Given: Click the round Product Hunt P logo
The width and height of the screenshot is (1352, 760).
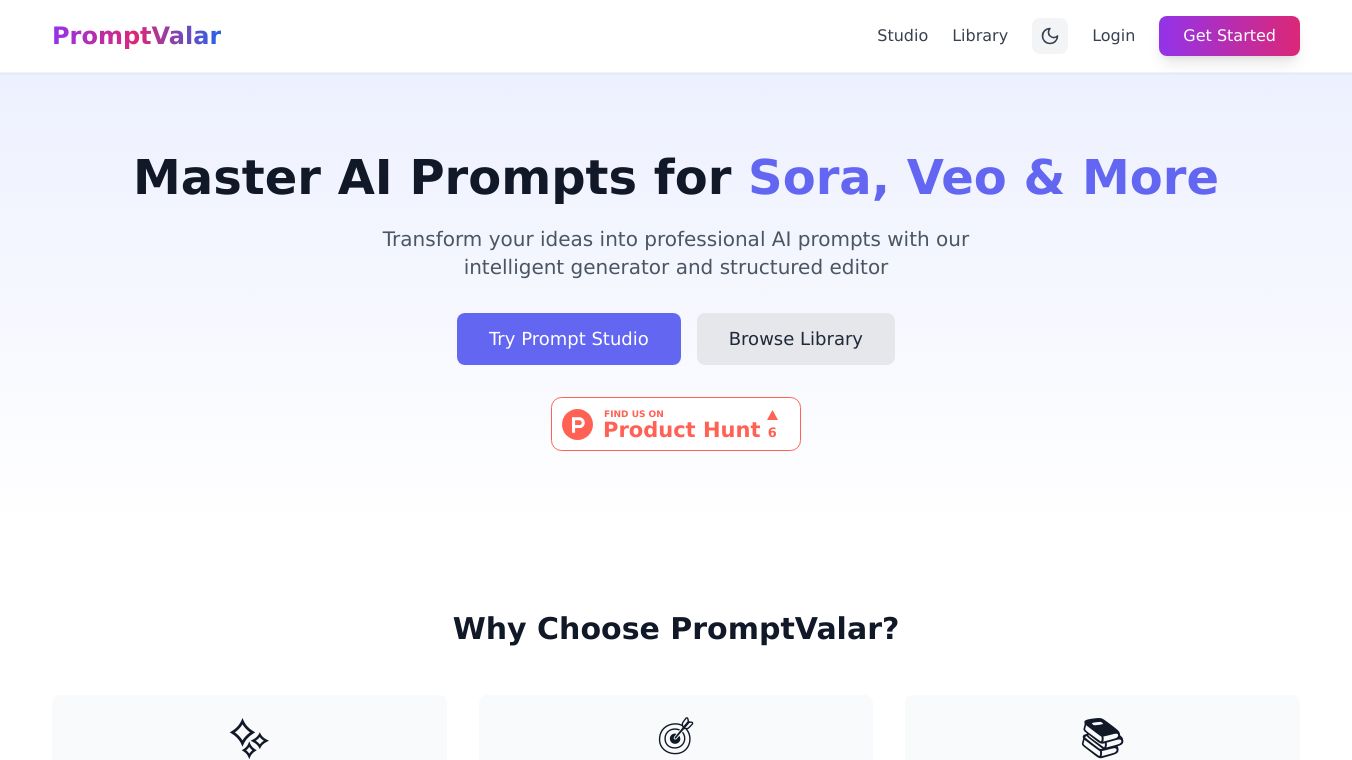Looking at the screenshot, I should coord(577,424).
